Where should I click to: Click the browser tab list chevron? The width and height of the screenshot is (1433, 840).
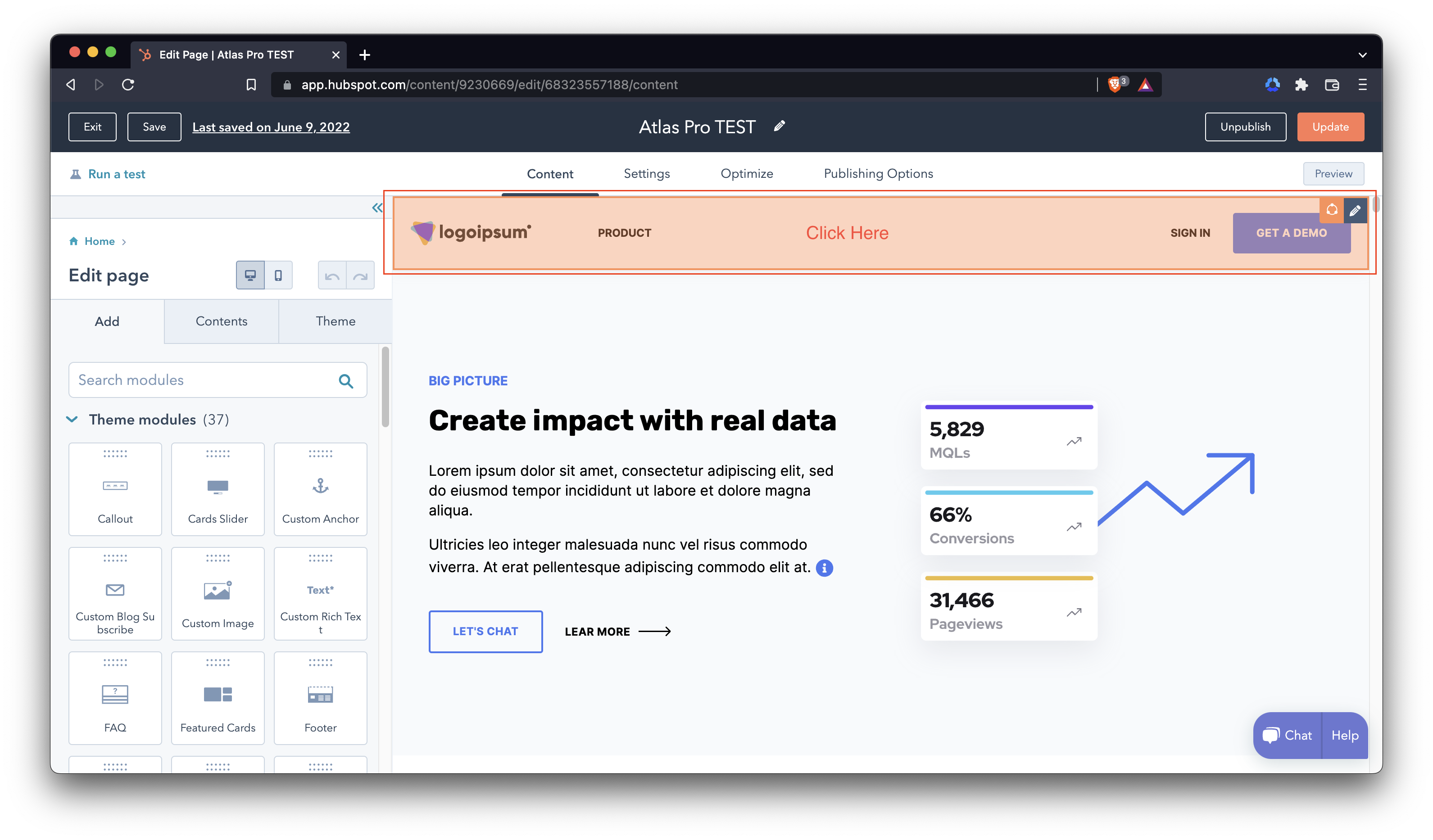click(1362, 55)
